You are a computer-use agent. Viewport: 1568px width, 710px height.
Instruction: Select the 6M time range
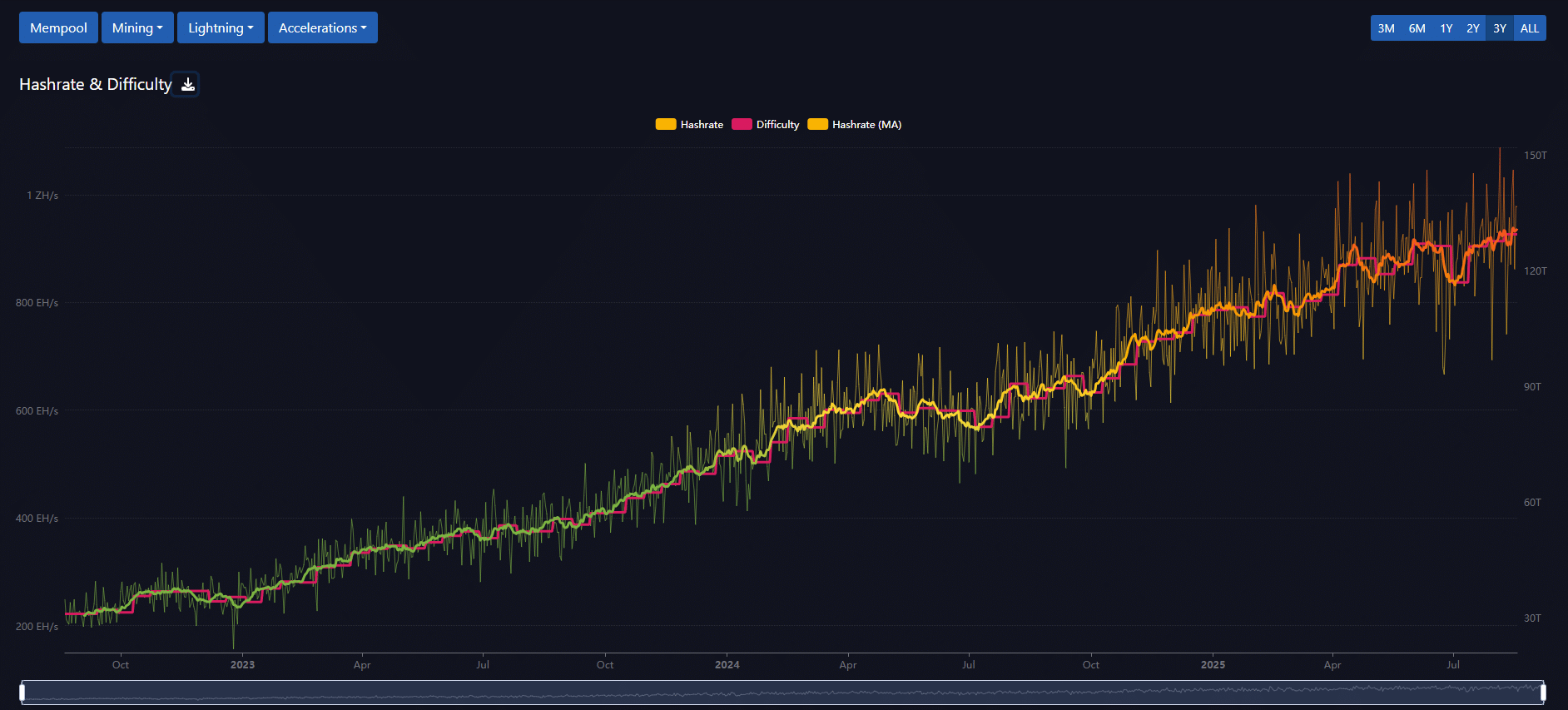(x=1417, y=28)
